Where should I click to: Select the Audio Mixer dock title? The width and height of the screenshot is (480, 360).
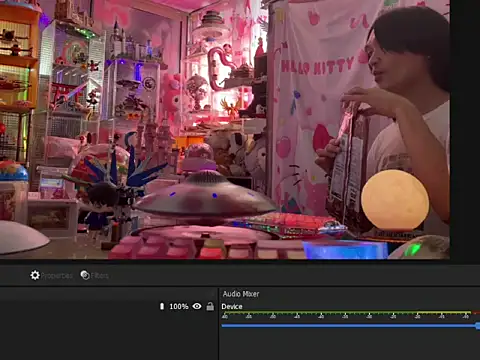click(241, 294)
